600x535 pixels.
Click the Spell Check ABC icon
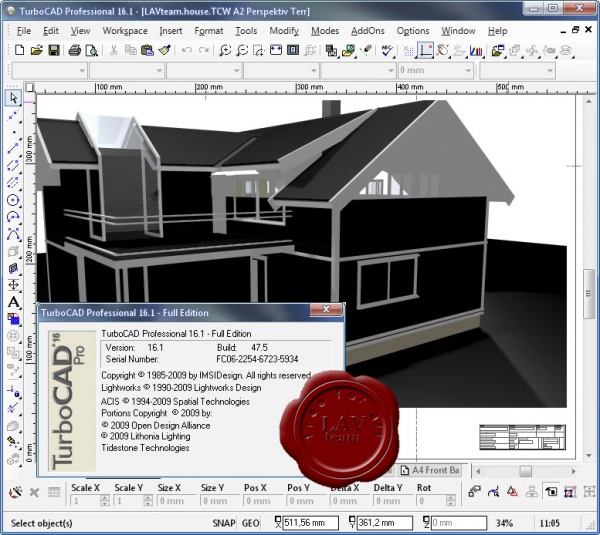[x=387, y=50]
